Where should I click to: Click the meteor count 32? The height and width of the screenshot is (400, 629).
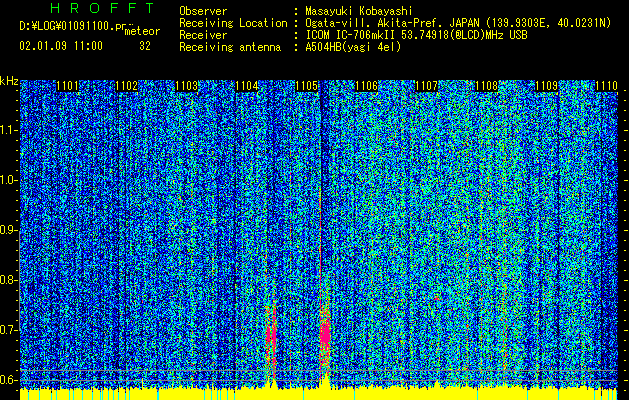(x=145, y=46)
